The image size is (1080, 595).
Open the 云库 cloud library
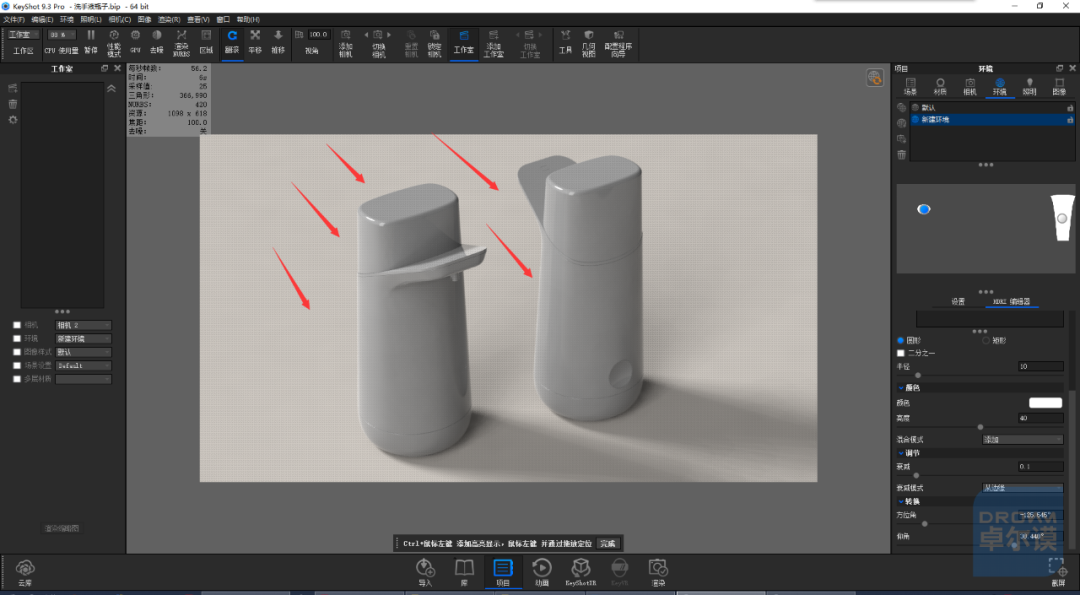point(25,572)
